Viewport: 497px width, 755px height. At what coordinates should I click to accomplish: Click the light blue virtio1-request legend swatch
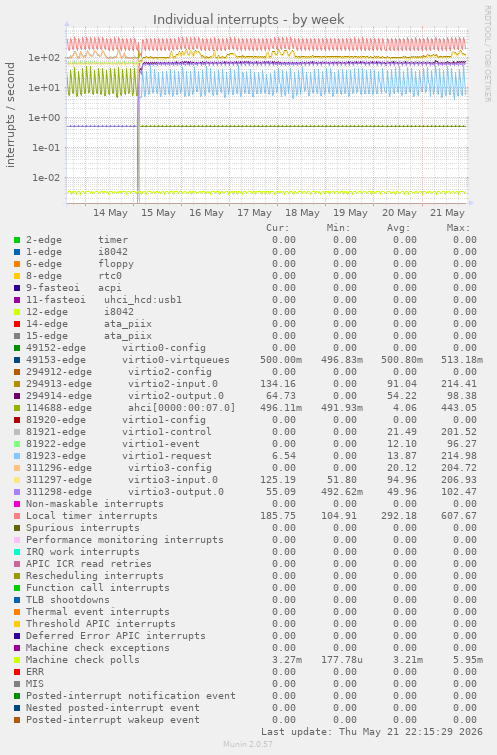[x=17, y=456]
